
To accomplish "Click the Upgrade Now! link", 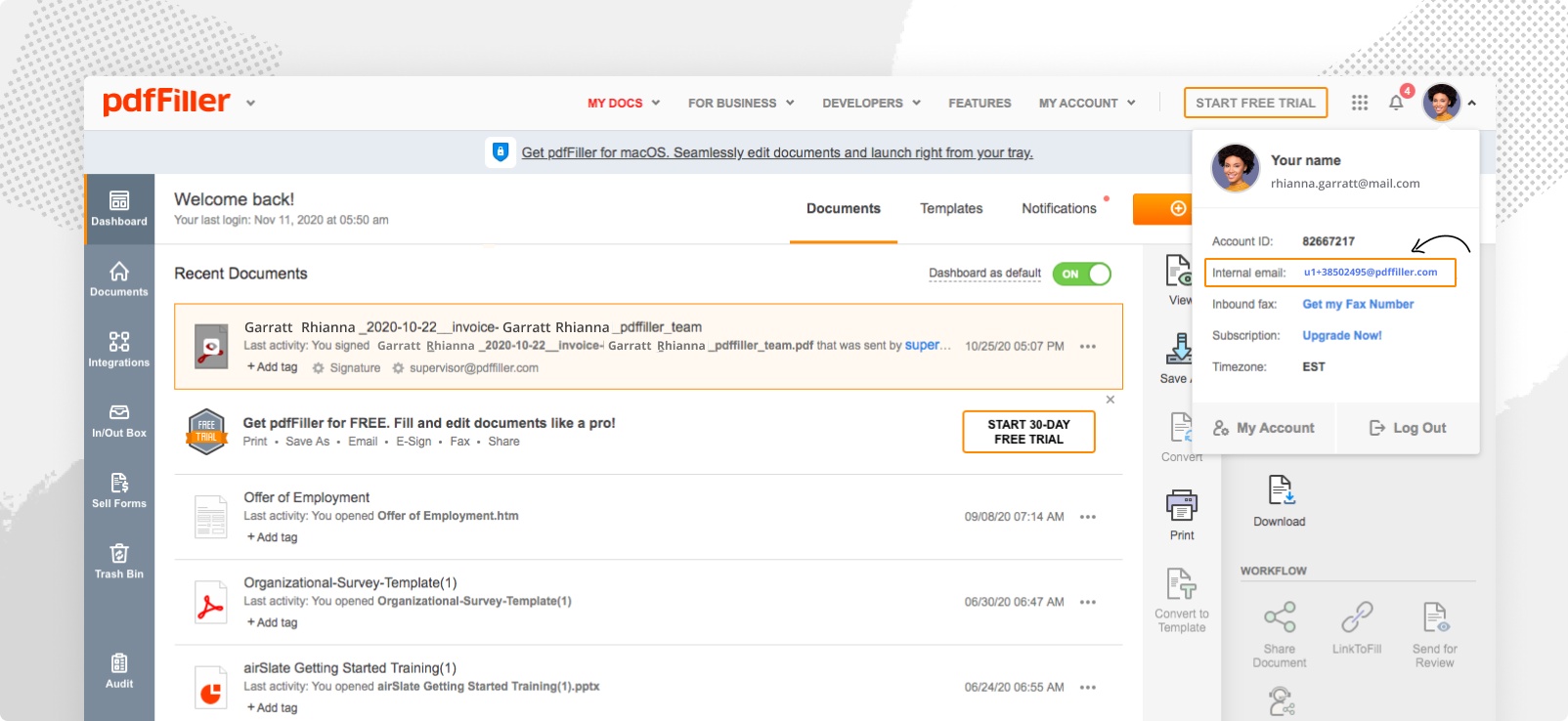I will click(x=1341, y=335).
